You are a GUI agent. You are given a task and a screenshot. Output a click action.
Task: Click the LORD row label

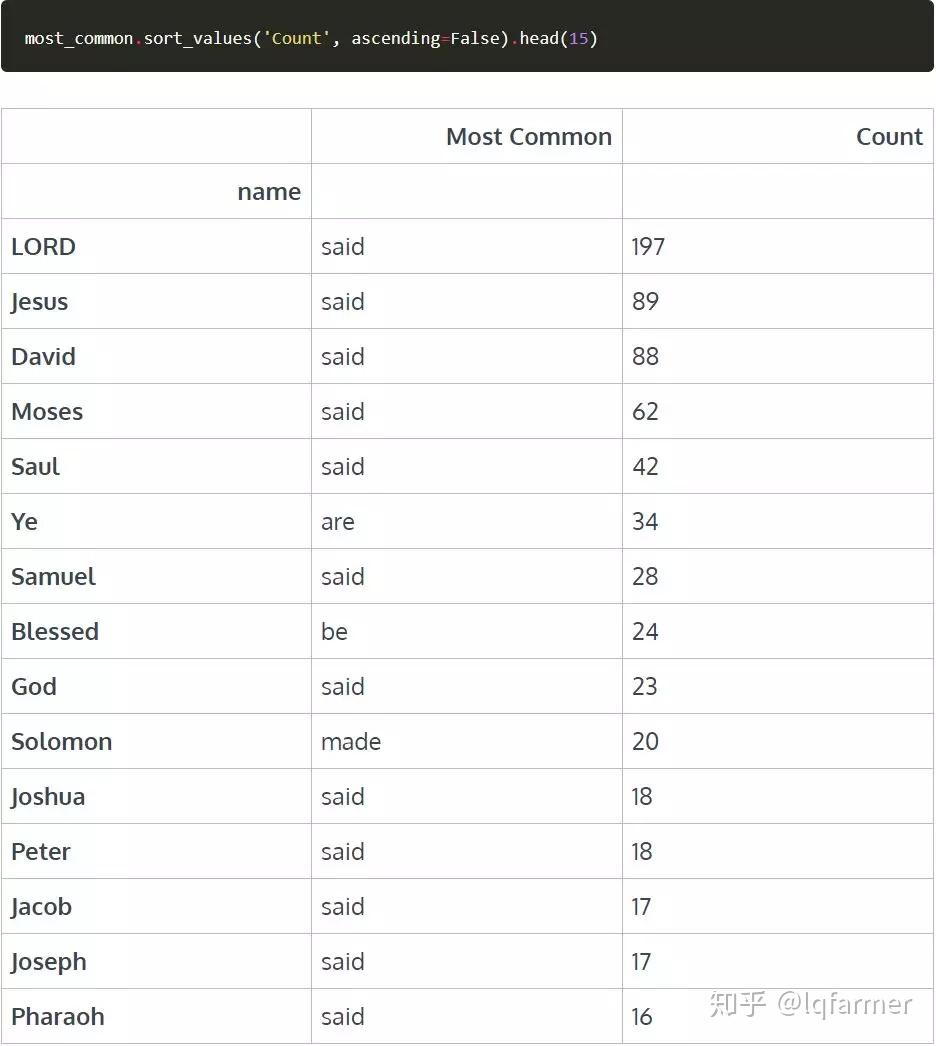pos(44,247)
